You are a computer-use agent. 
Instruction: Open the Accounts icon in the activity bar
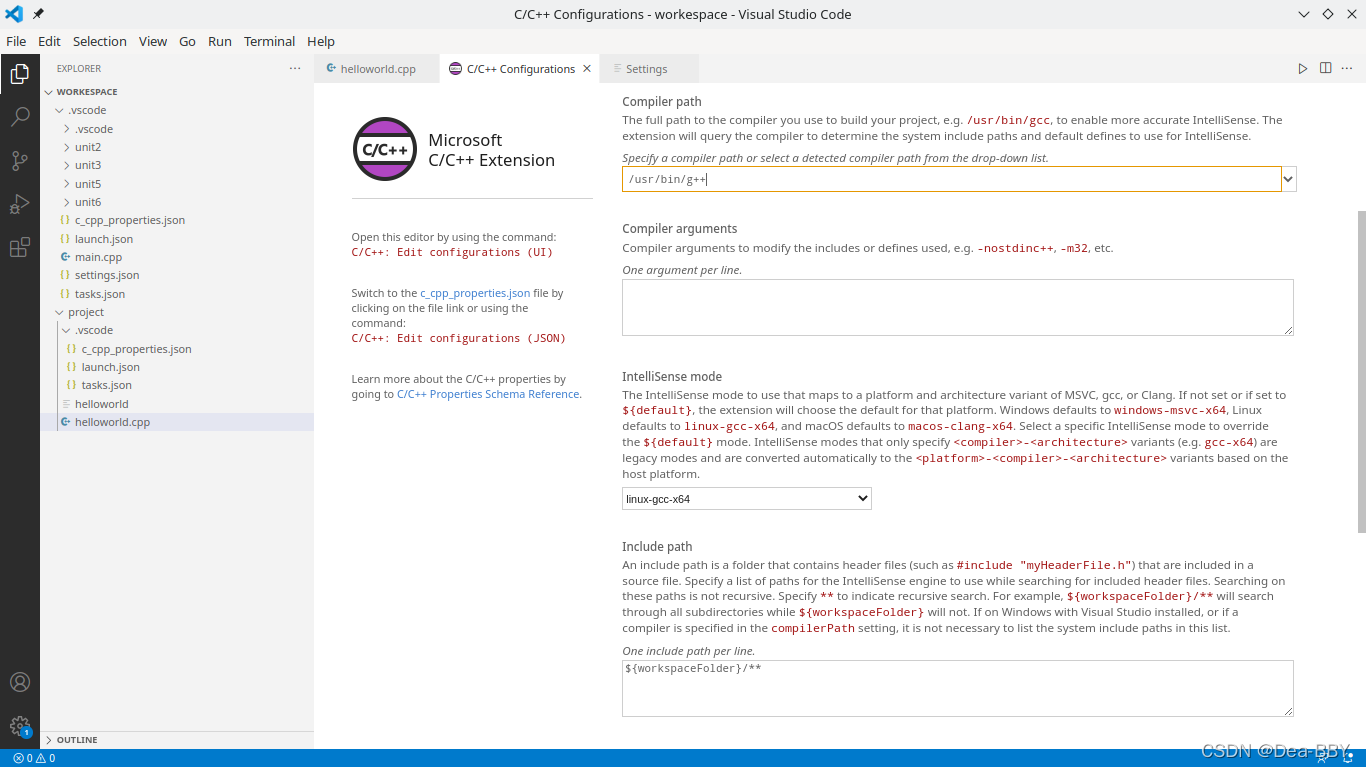click(x=20, y=682)
